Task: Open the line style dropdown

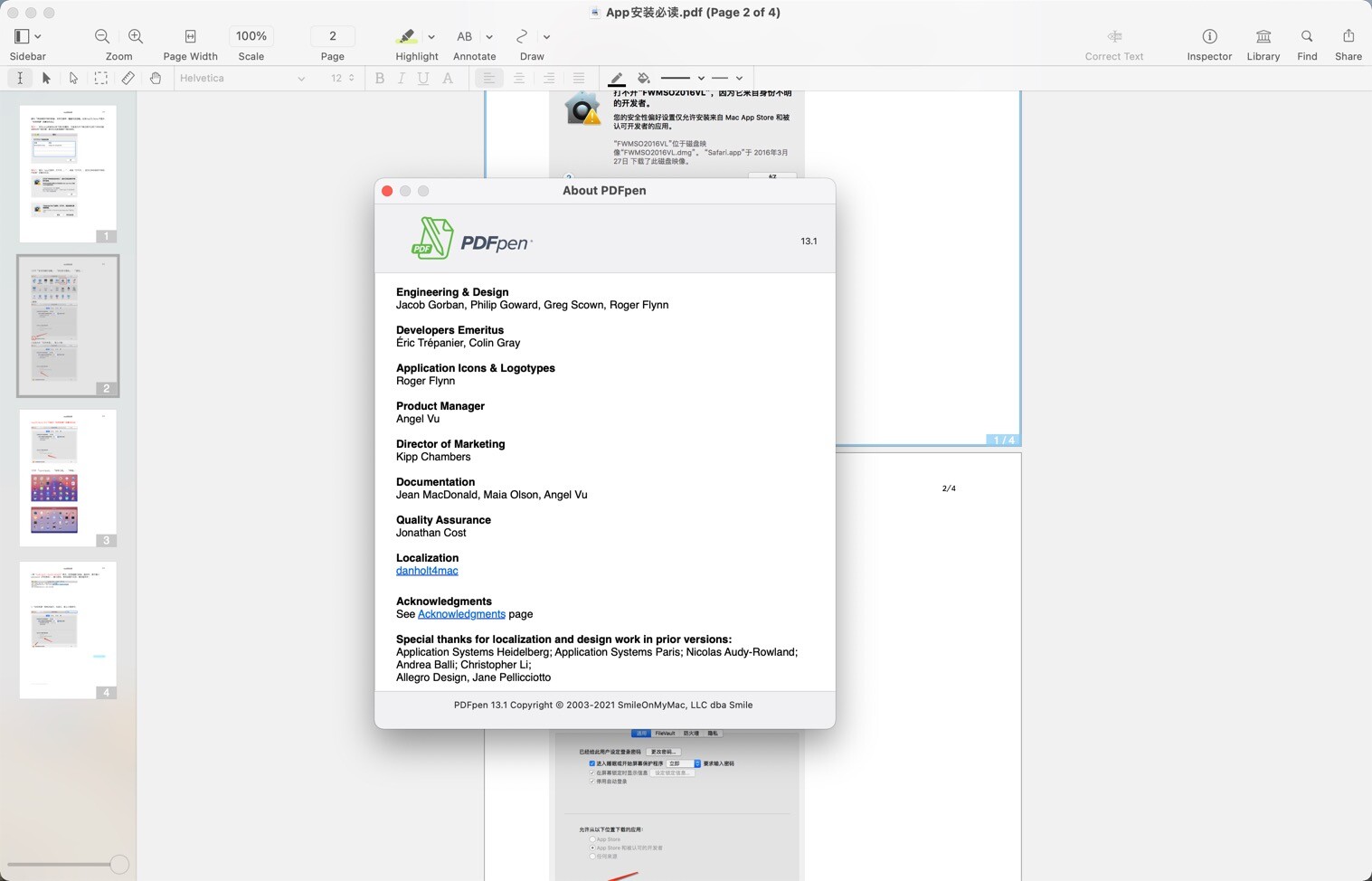Action: point(727,78)
